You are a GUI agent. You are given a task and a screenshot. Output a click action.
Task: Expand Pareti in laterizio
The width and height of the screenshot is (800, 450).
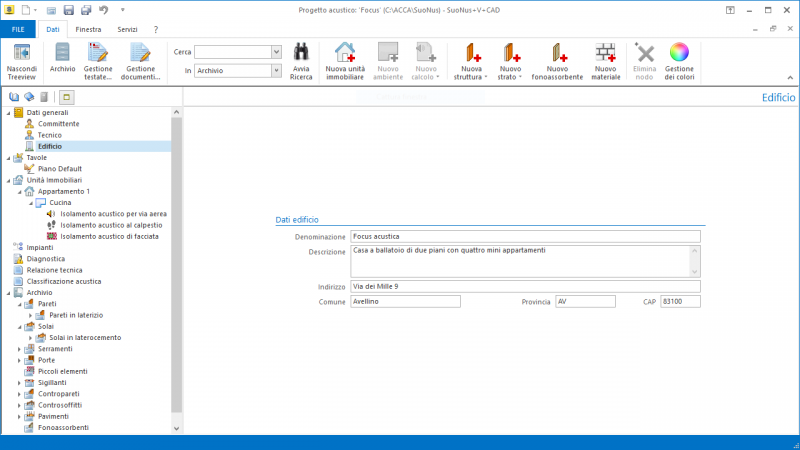[x=31, y=315]
